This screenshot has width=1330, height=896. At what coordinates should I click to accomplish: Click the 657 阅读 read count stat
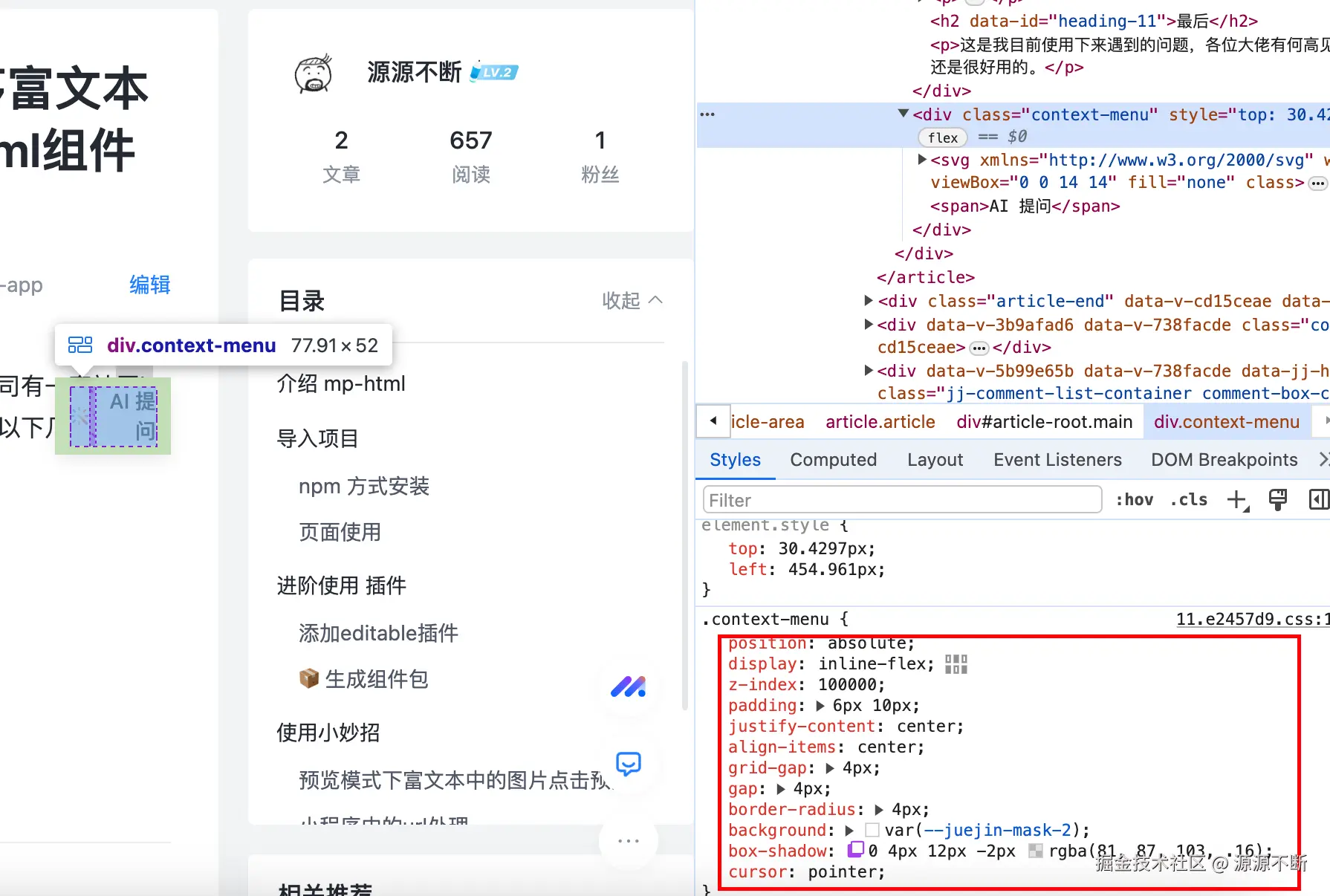point(471,155)
